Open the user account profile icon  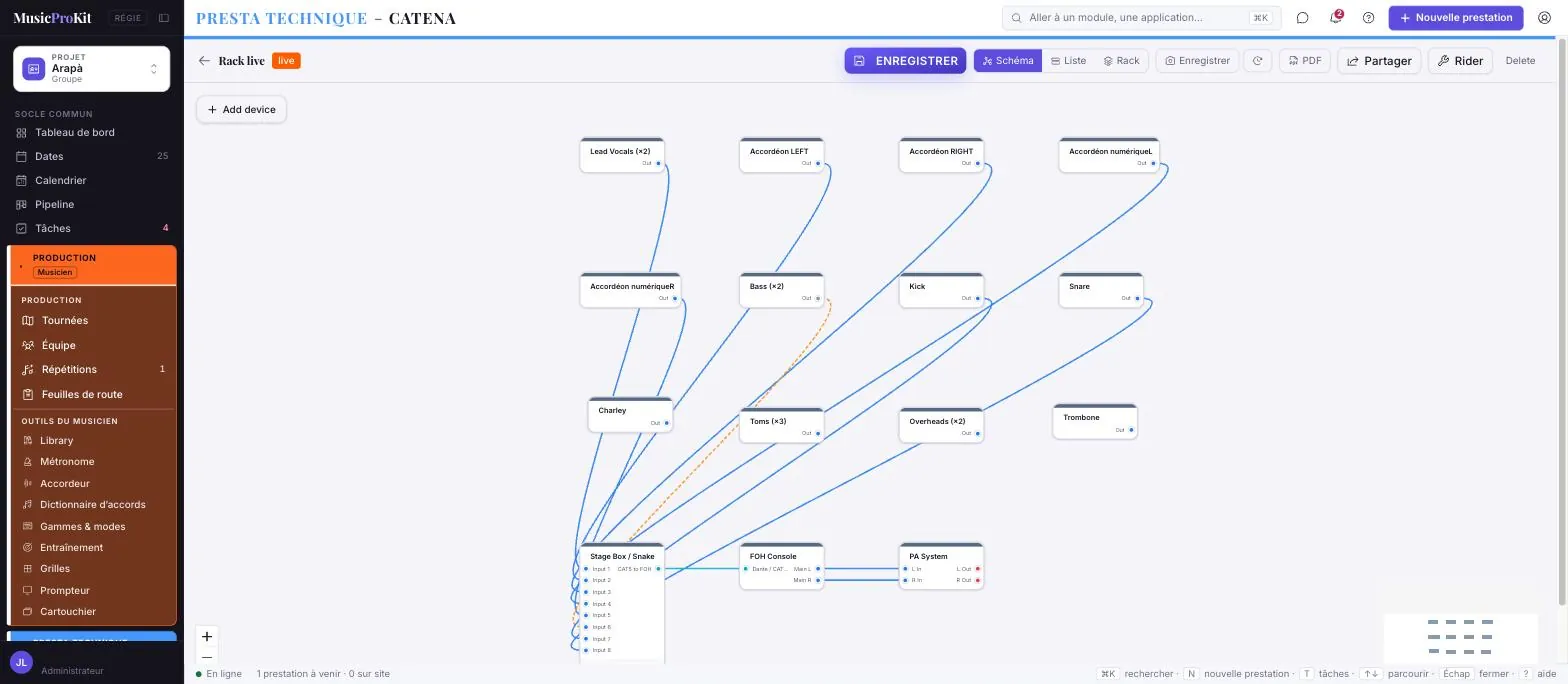pyautogui.click(x=1544, y=18)
